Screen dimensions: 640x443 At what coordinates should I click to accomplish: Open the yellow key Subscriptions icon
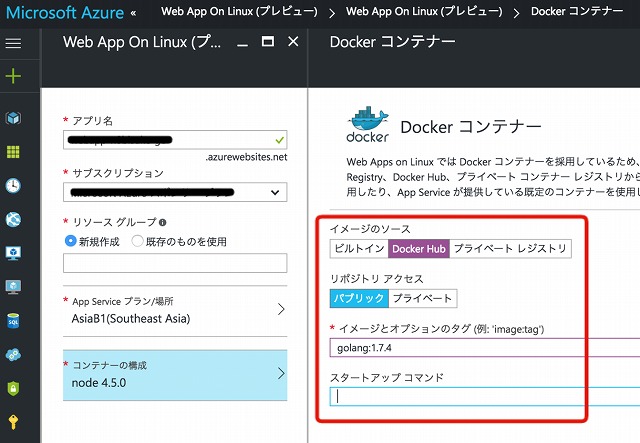coord(13,422)
